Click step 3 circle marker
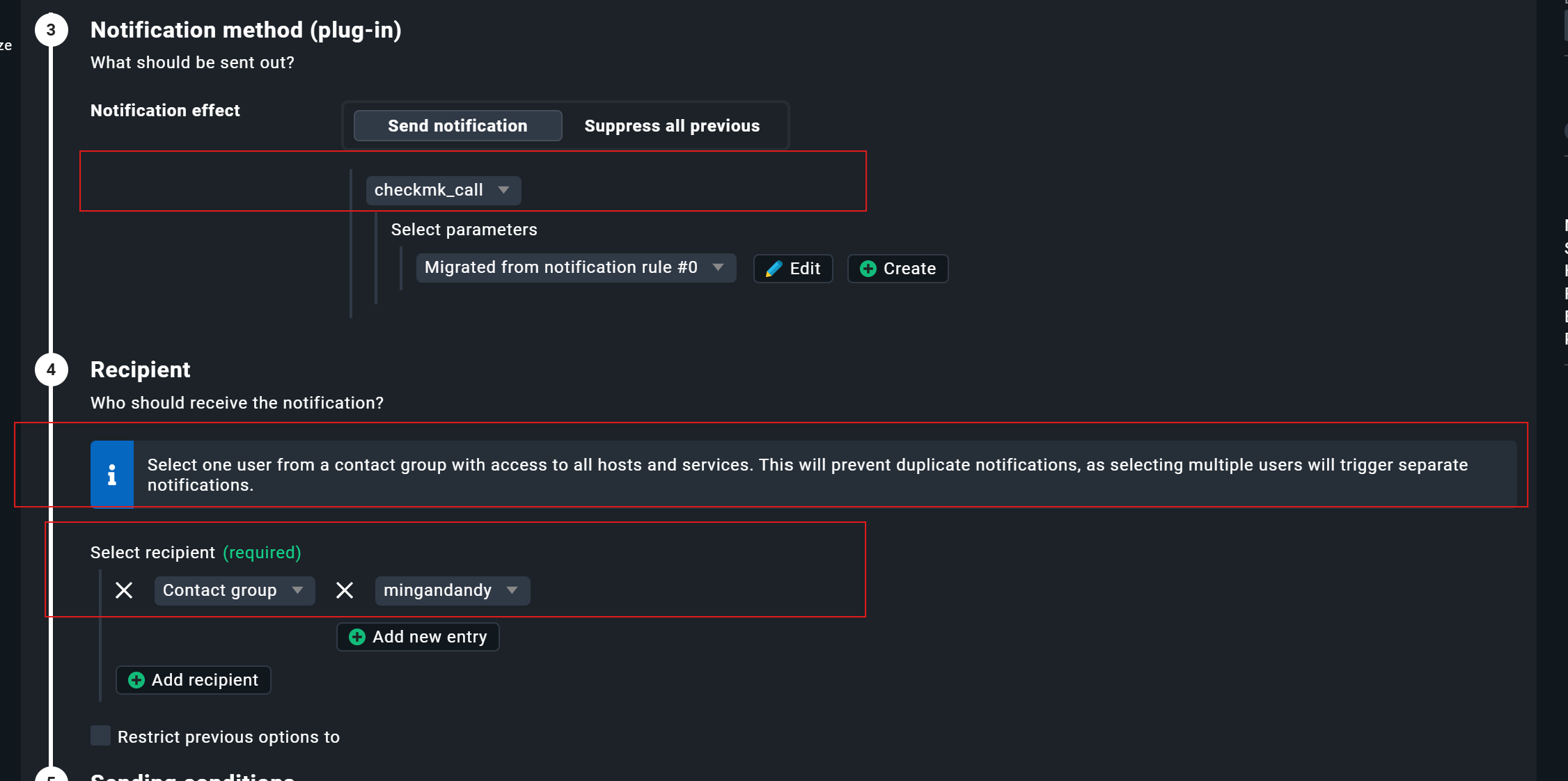This screenshot has height=781, width=1568. pos(51,30)
